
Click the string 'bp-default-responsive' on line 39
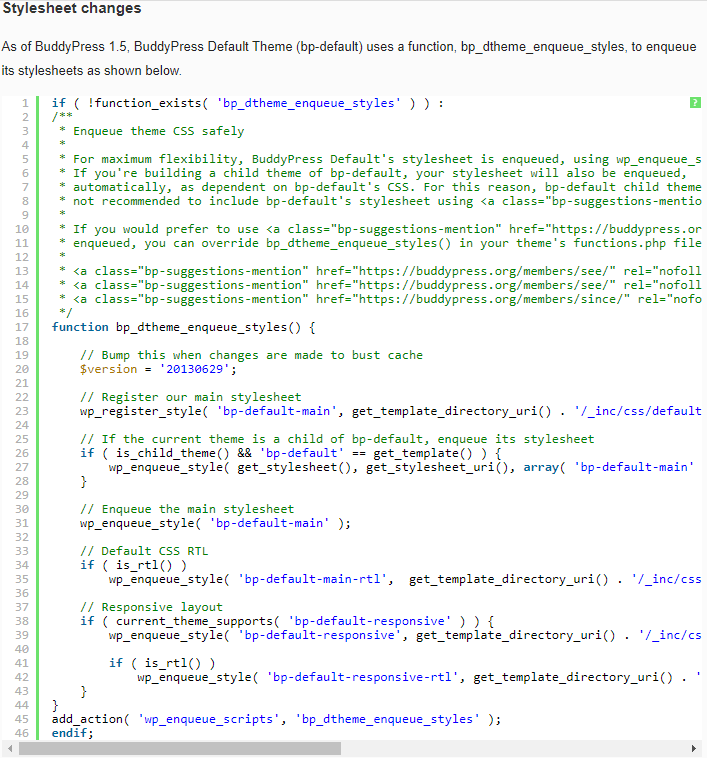pos(319,636)
